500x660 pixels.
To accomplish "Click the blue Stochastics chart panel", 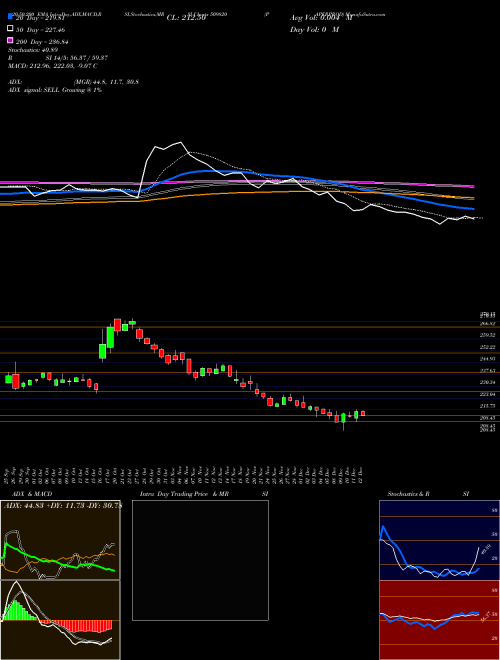I will 439,540.
